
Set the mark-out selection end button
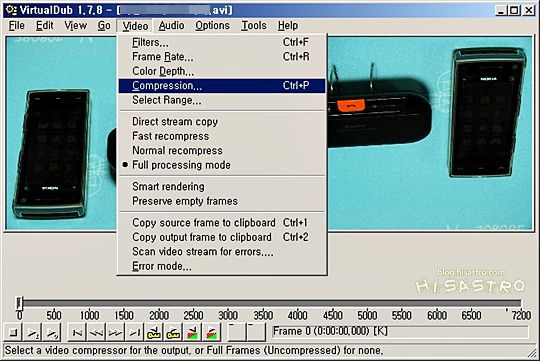pos(256,333)
